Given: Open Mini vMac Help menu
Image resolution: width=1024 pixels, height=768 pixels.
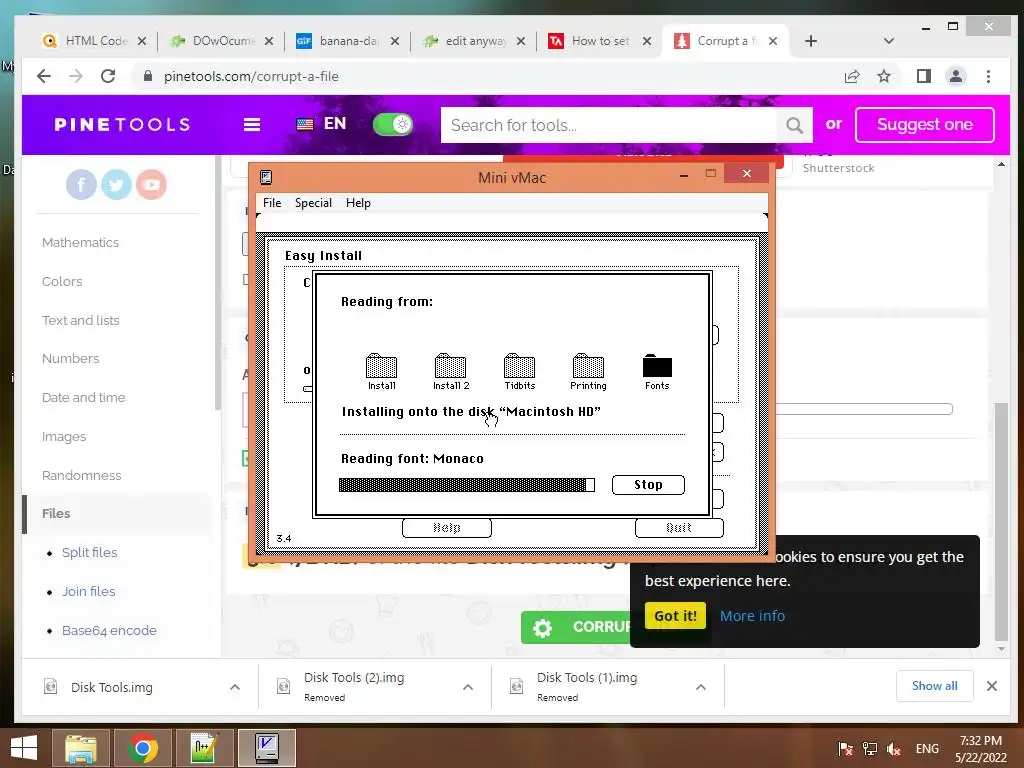Looking at the screenshot, I should pyautogui.click(x=358, y=203).
